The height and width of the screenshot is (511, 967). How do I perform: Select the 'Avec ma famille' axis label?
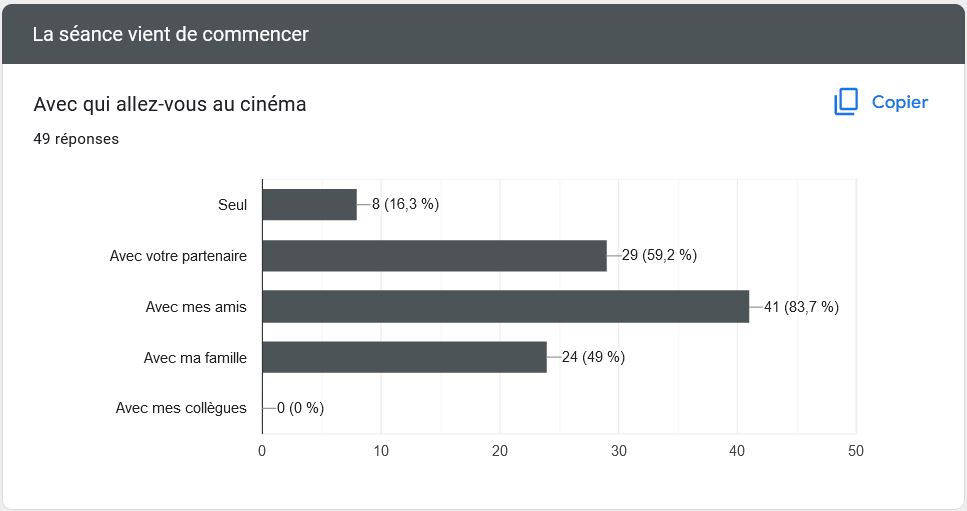(x=195, y=357)
